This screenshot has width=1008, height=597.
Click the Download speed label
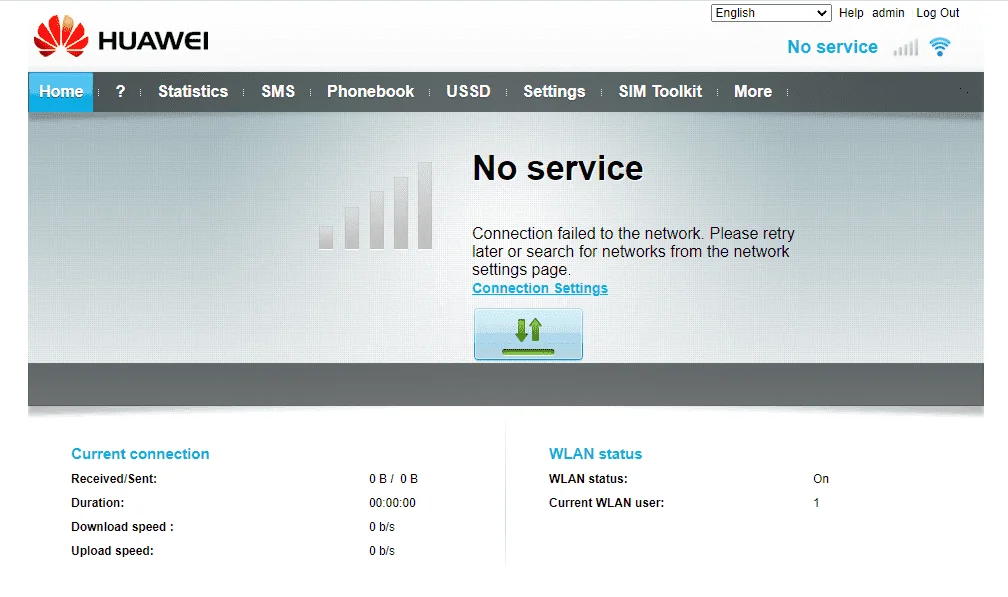click(x=122, y=527)
